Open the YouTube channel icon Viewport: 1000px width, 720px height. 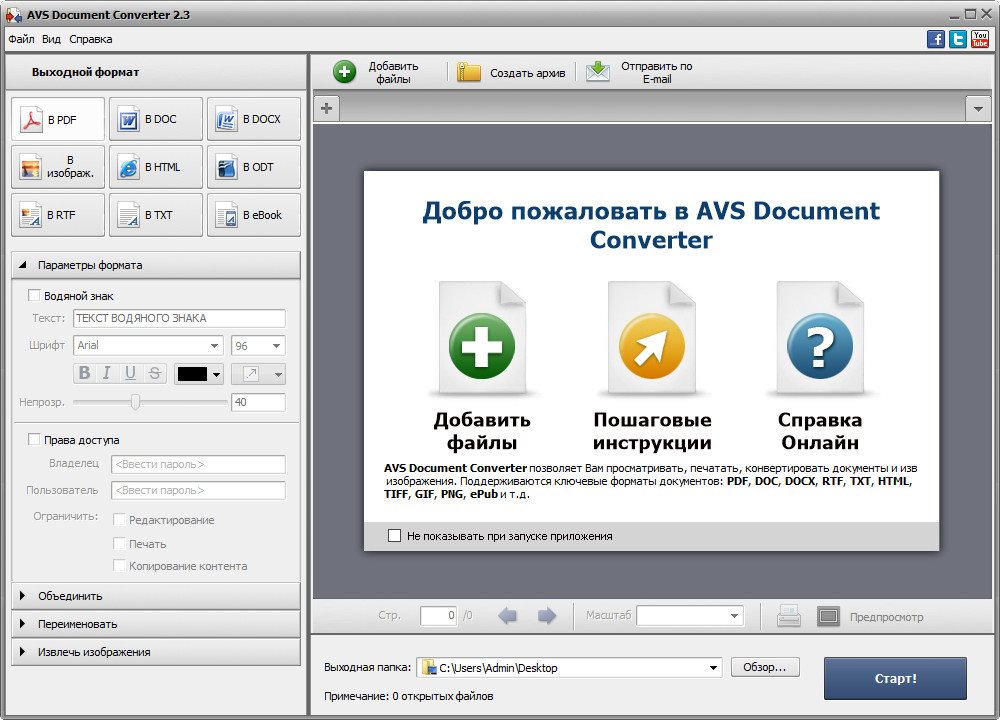click(980, 39)
